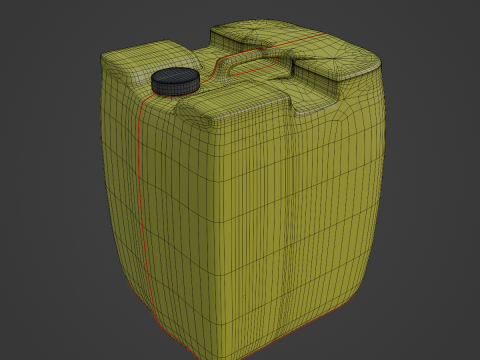
Task: Select the black screw cap on the jerrycan
Action: pyautogui.click(x=175, y=82)
